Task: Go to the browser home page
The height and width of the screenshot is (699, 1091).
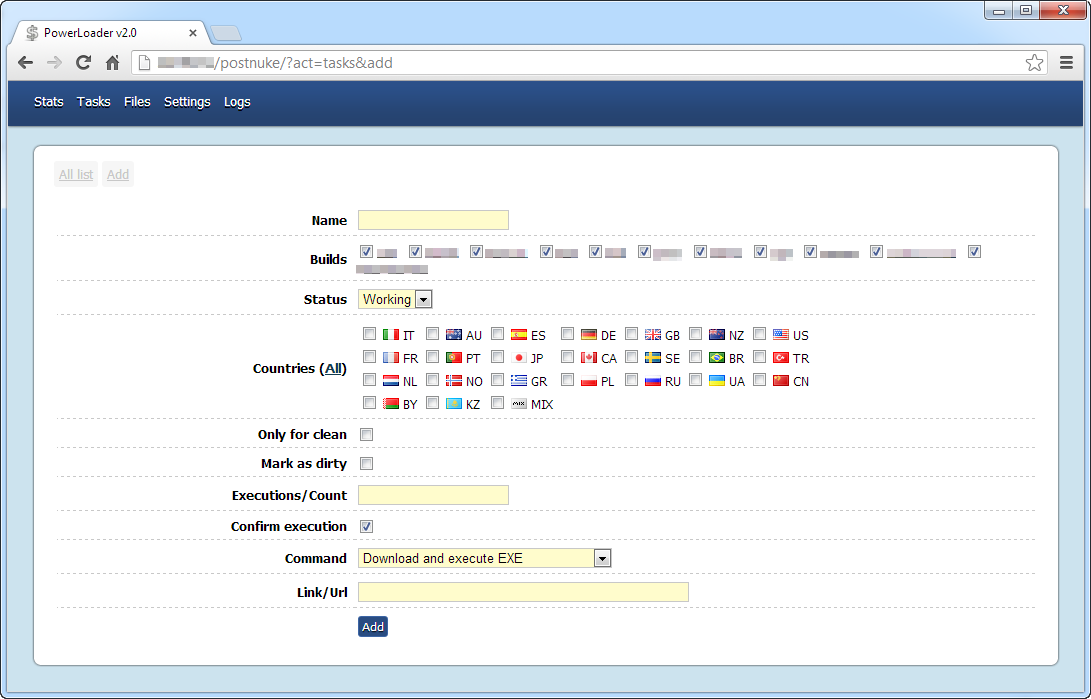Action: pyautogui.click(x=112, y=63)
